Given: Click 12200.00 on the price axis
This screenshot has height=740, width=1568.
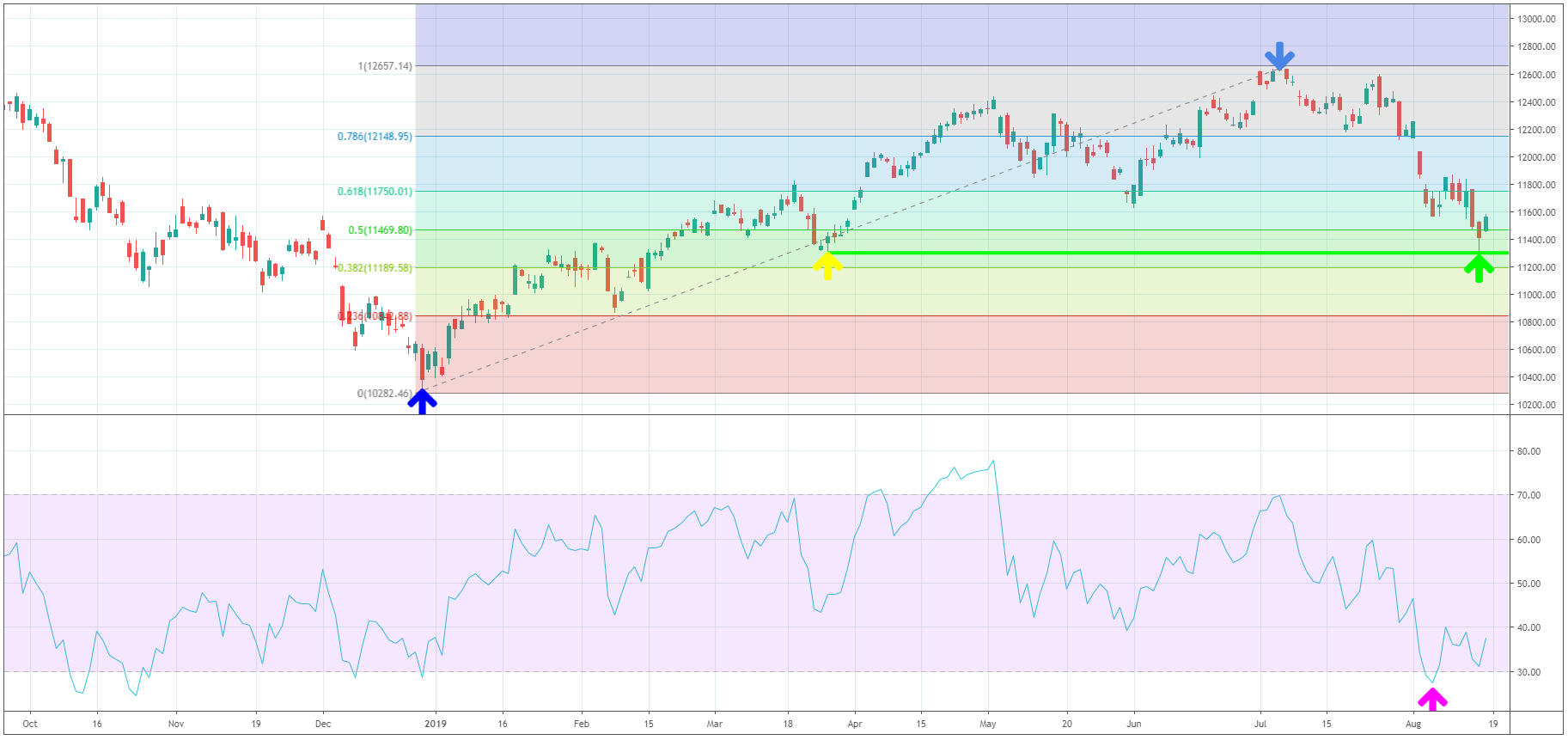Looking at the screenshot, I should point(1536,130).
